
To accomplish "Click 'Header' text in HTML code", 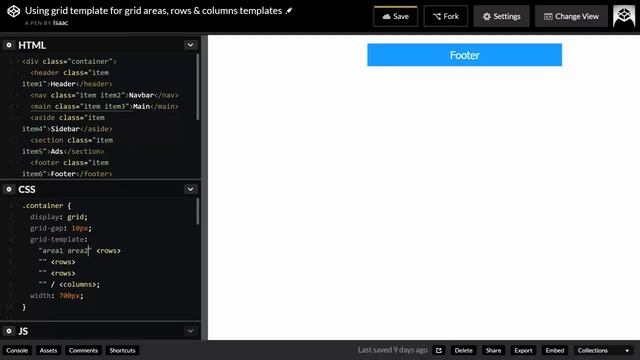I will [63, 84].
